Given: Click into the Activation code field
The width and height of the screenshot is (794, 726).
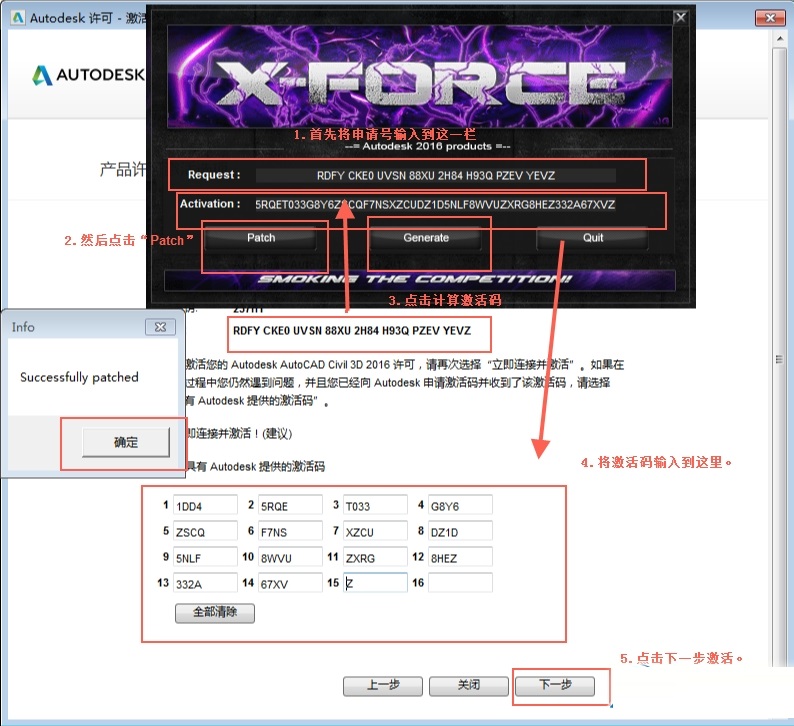Looking at the screenshot, I should [x=434, y=205].
